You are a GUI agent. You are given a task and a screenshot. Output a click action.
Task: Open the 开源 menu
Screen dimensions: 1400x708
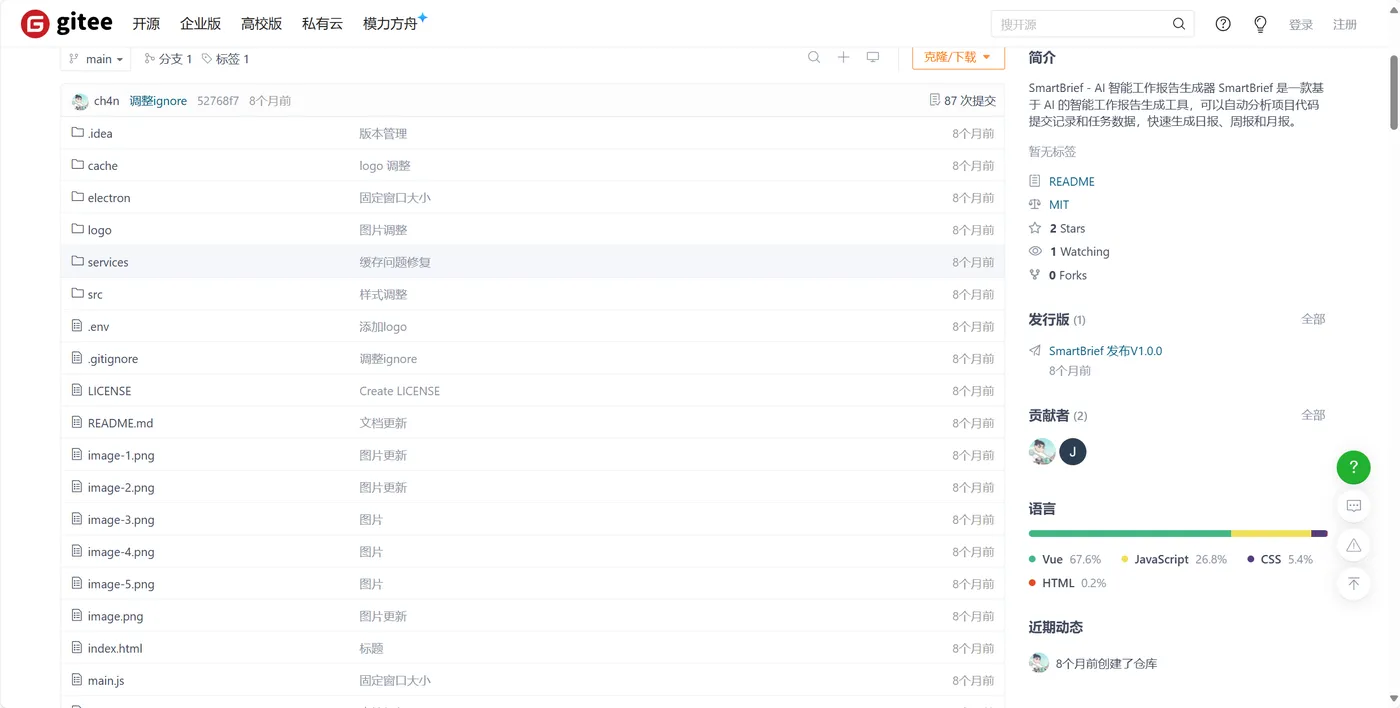click(146, 24)
